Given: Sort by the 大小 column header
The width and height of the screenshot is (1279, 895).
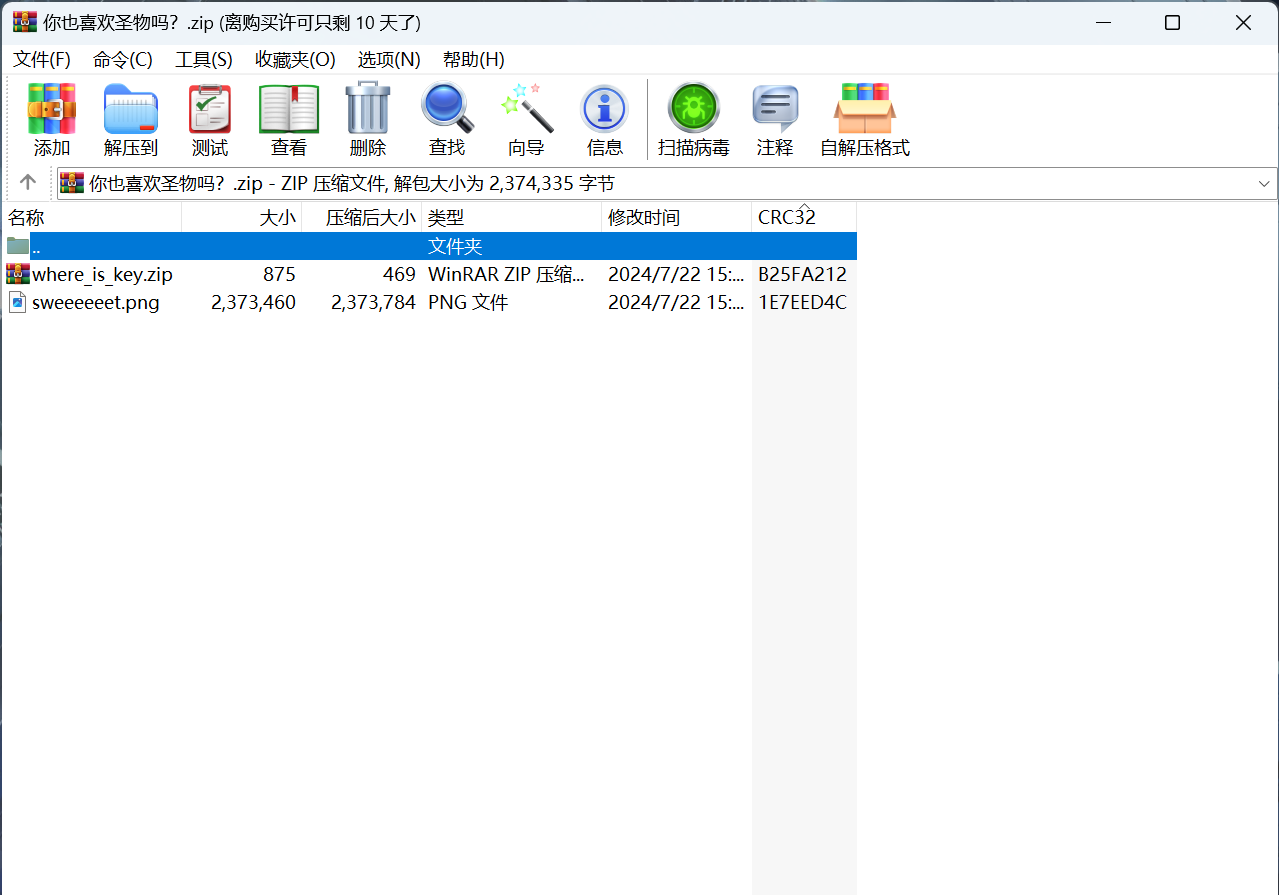Looking at the screenshot, I should pos(242,217).
